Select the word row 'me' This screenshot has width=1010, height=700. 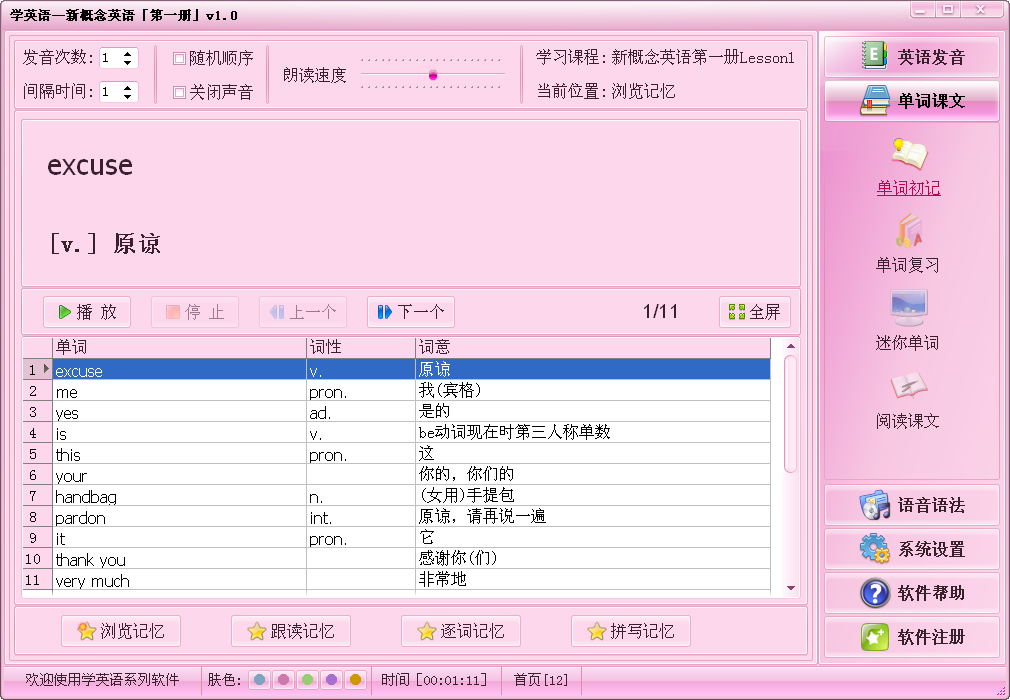coord(397,391)
